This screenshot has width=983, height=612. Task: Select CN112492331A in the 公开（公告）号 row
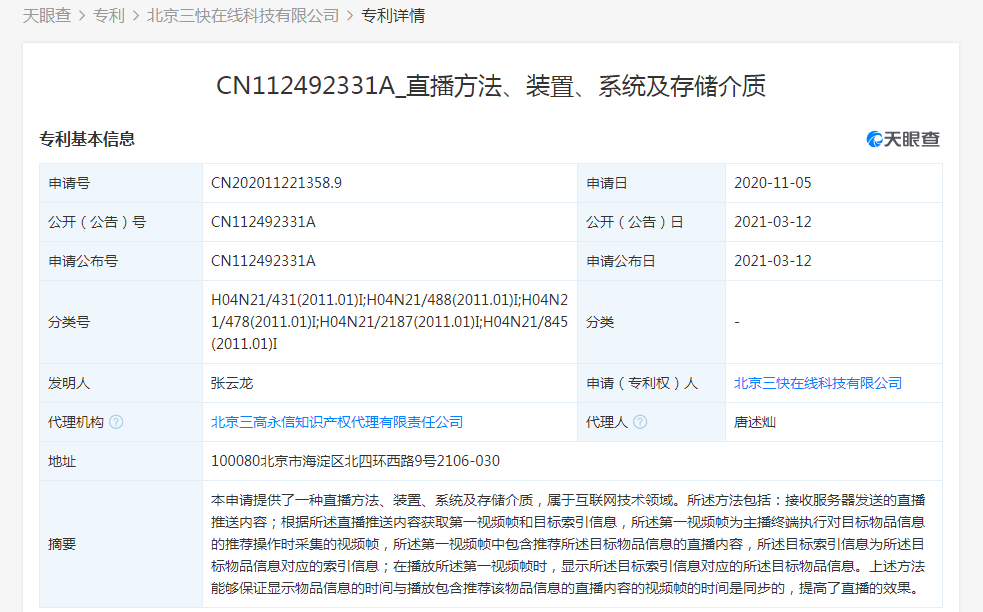point(263,222)
